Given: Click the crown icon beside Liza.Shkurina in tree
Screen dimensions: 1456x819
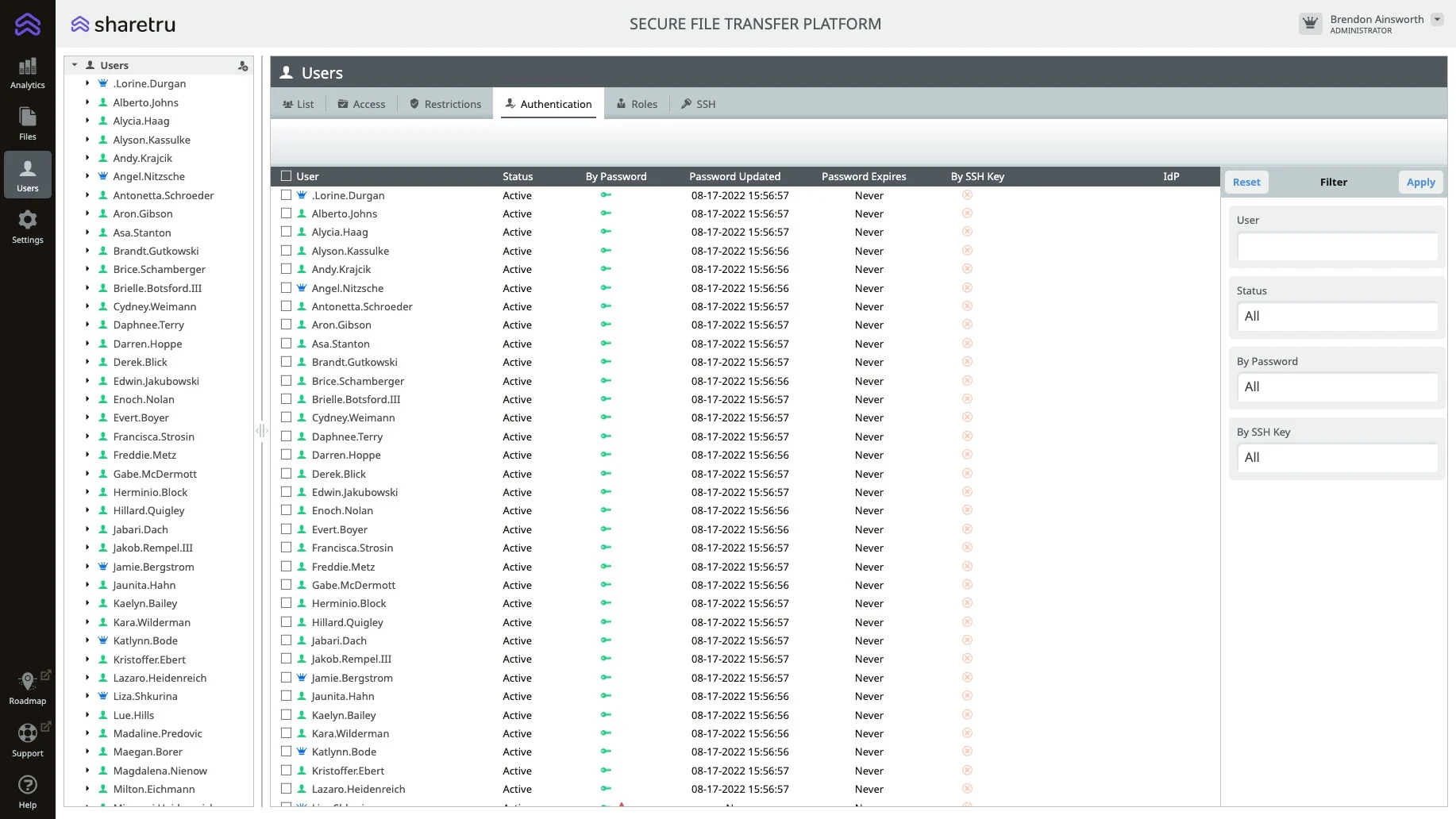Looking at the screenshot, I should point(102,696).
